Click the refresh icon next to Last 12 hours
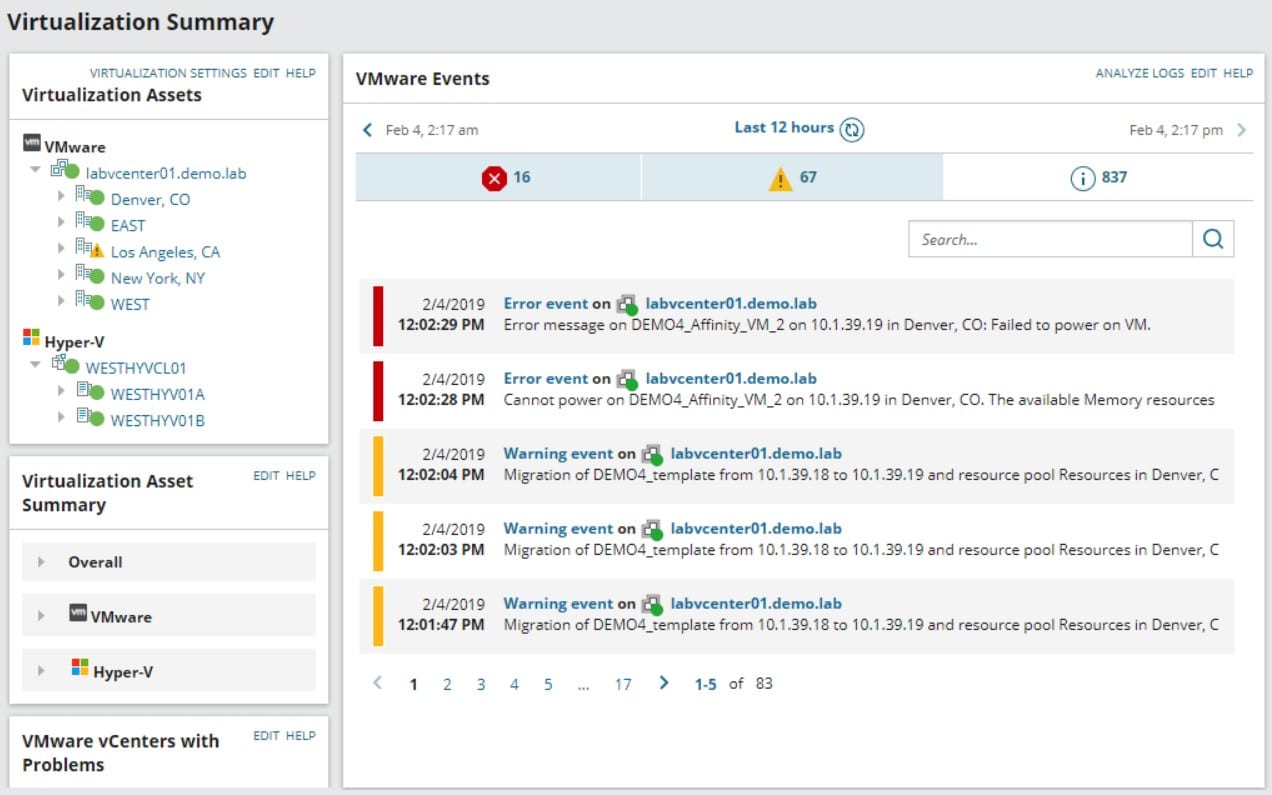 pos(852,129)
